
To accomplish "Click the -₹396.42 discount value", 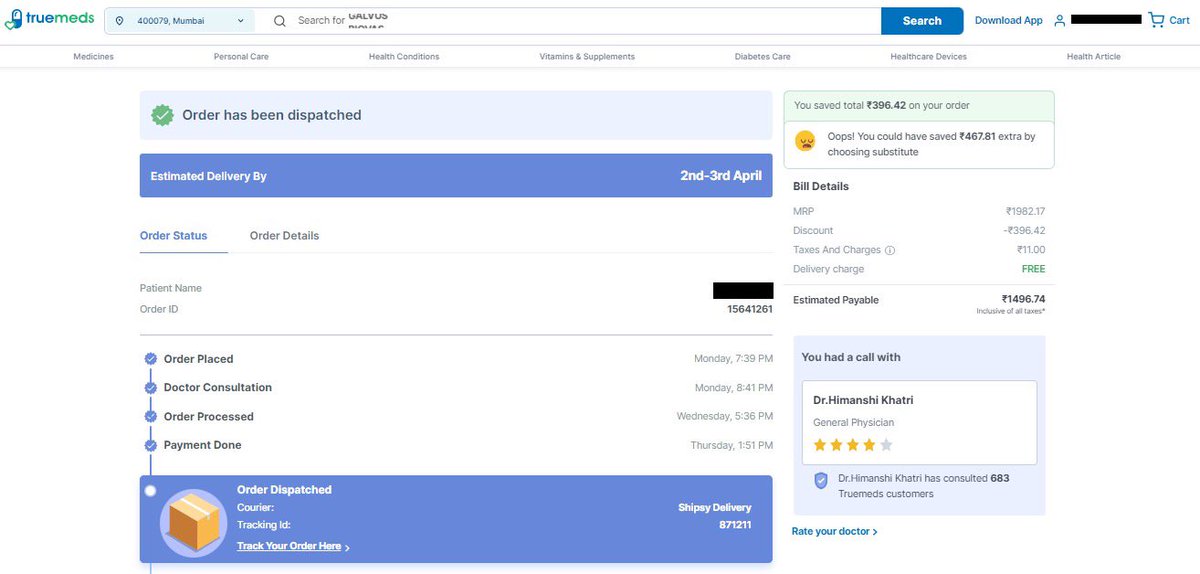I will tap(1024, 230).
